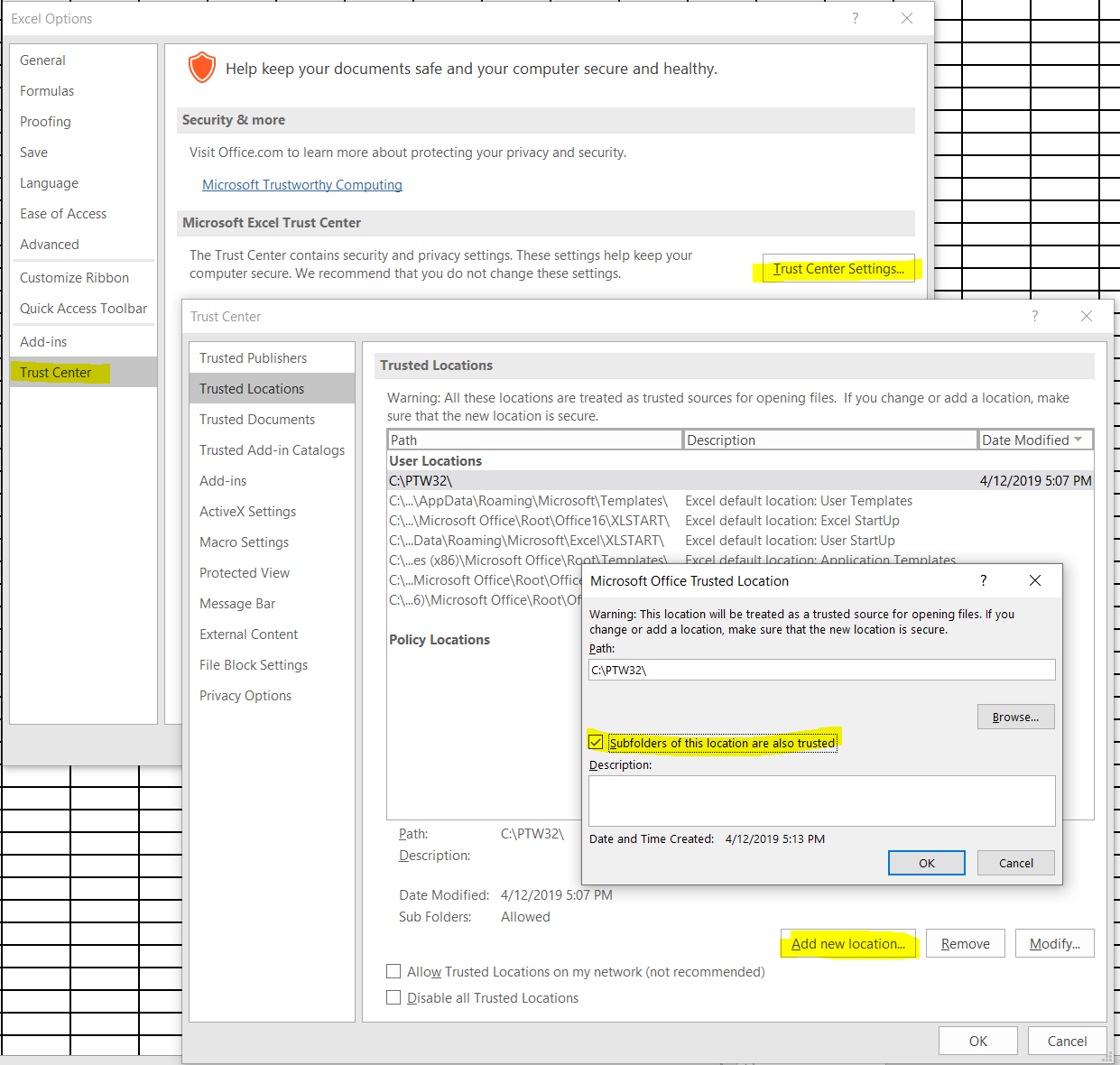
Task: Click the help question mark in Trust Center
Action: [1034, 316]
